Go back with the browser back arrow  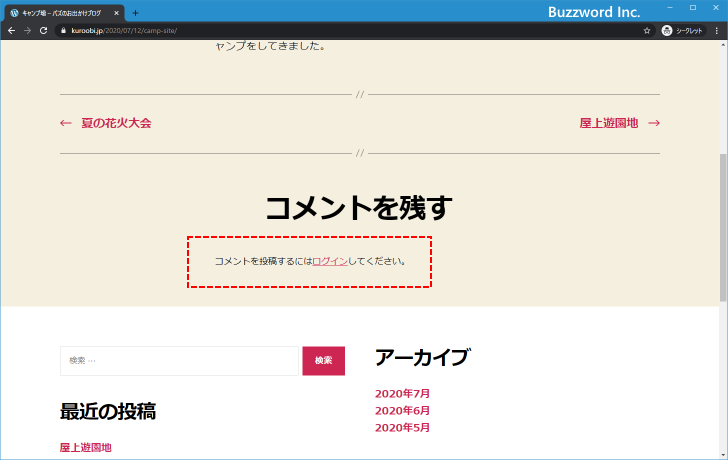click(x=12, y=31)
